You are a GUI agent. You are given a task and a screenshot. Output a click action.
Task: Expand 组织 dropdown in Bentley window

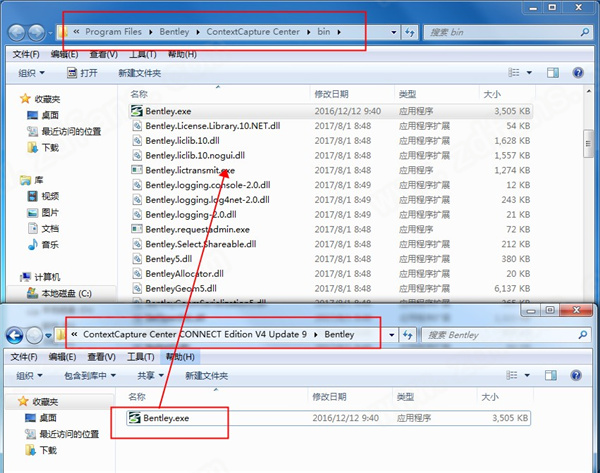click(x=29, y=376)
